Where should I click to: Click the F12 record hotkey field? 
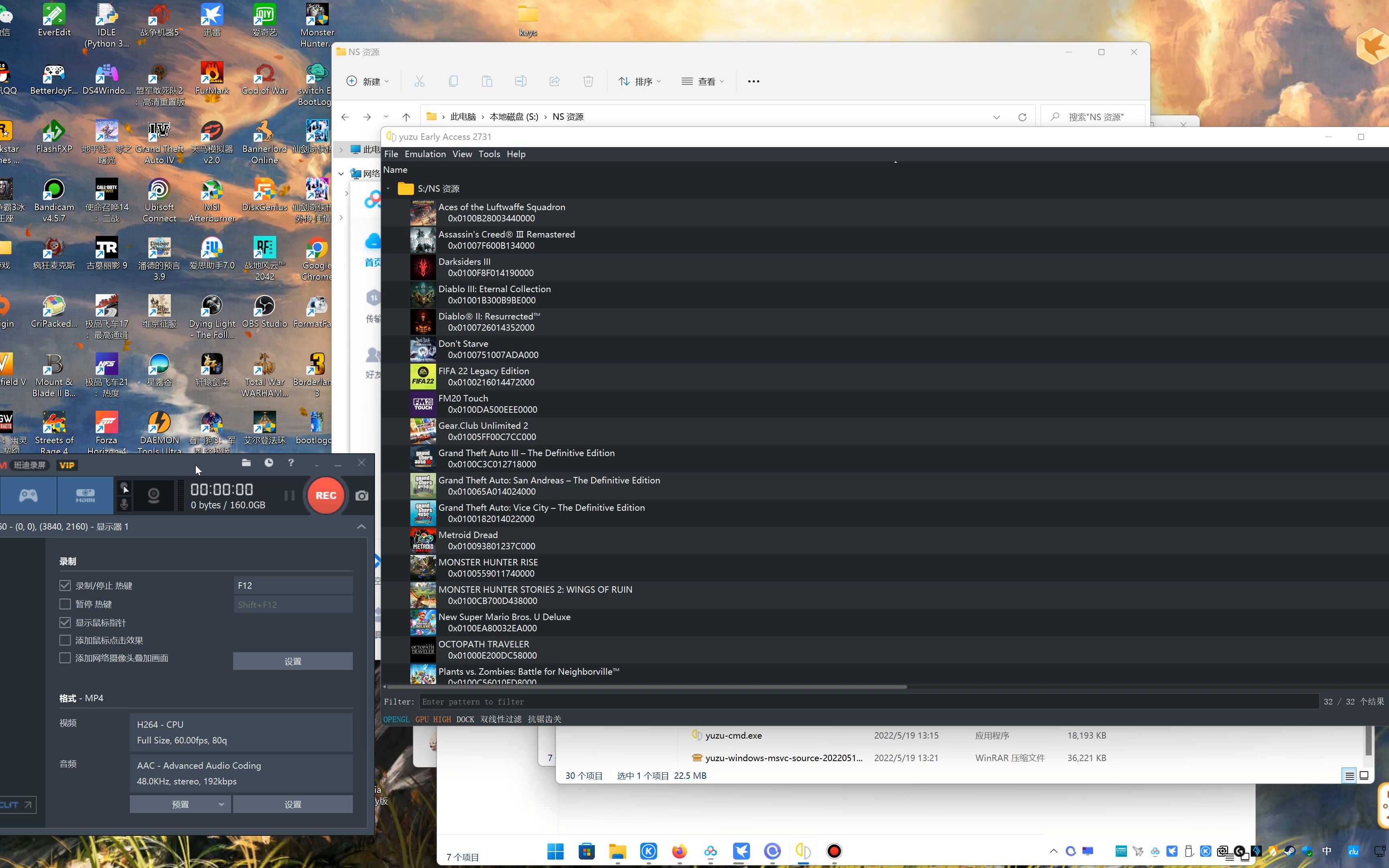[x=293, y=585]
